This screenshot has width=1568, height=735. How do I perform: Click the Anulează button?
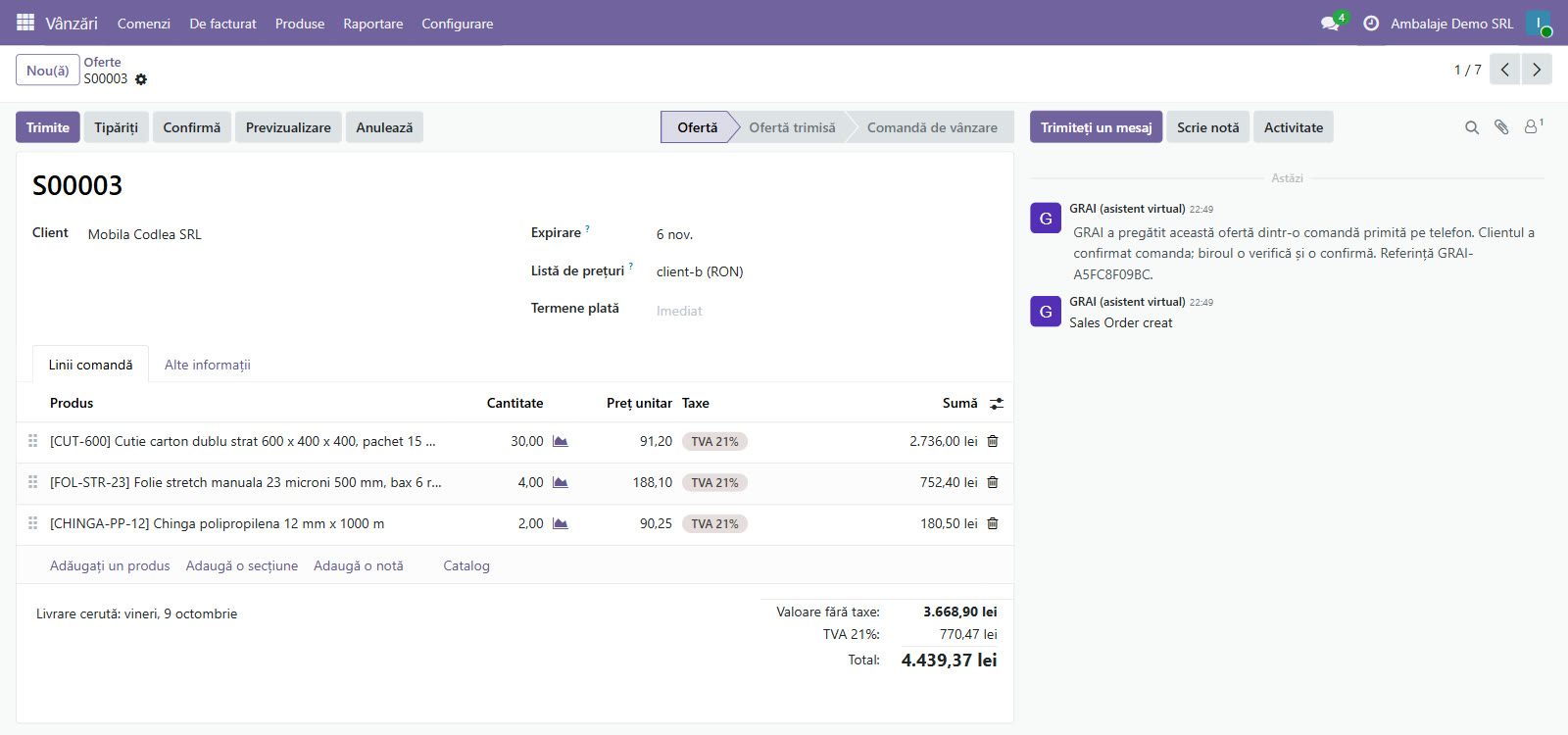tap(384, 127)
